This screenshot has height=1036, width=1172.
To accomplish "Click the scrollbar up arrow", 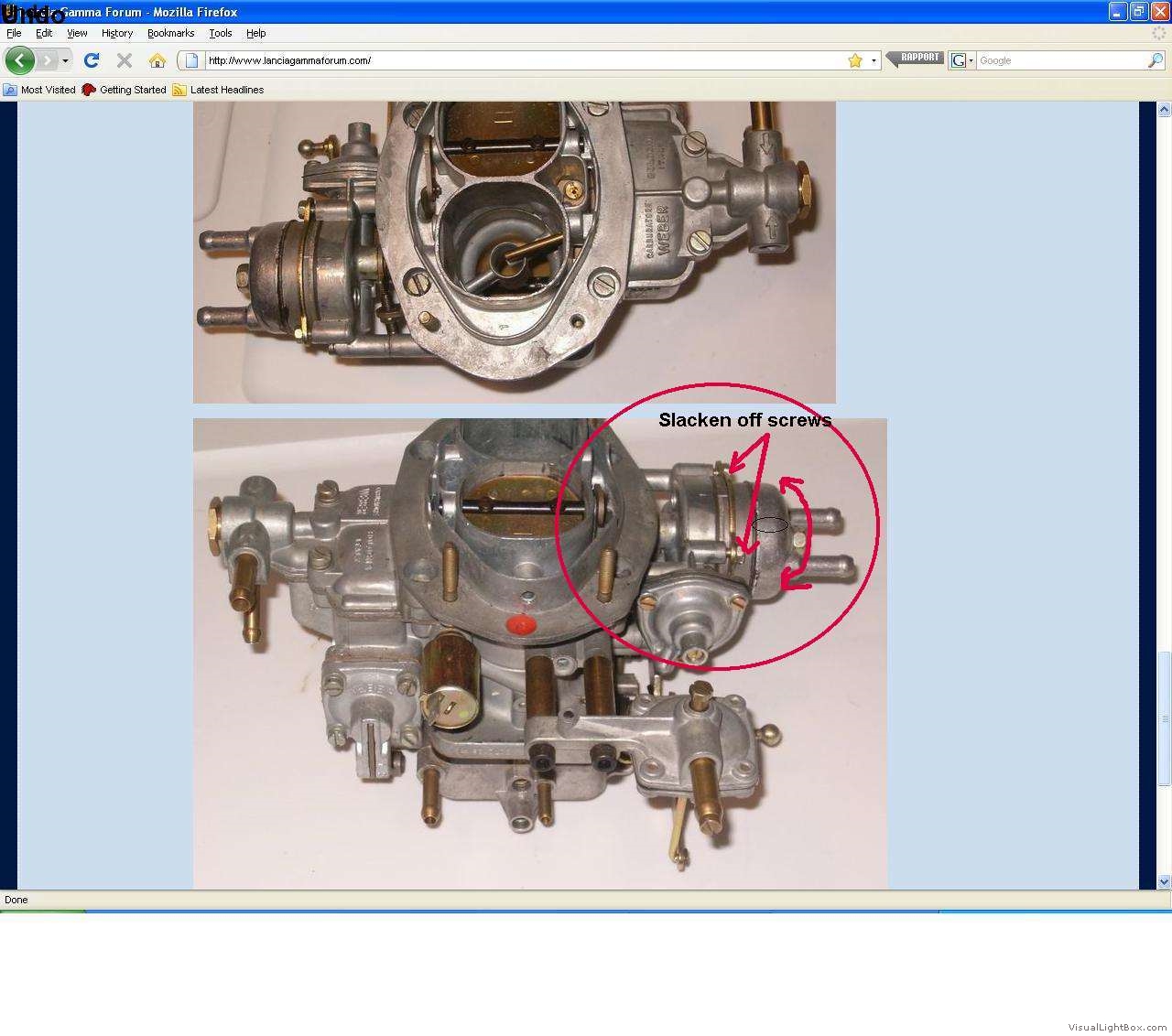I will 1164,110.
